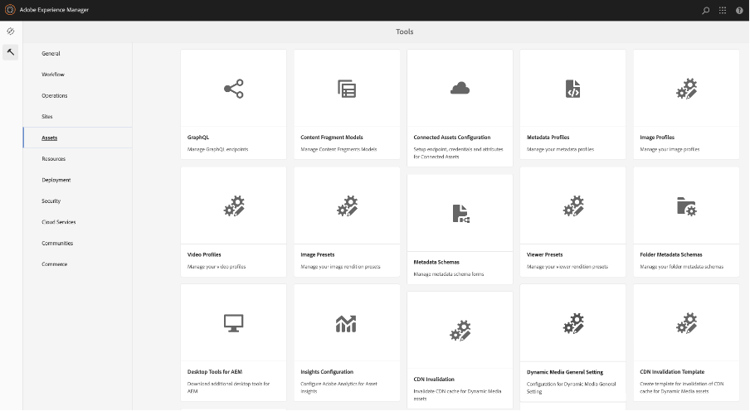Open the Image Presets title link
The height and width of the screenshot is (411, 750).
pos(317,255)
